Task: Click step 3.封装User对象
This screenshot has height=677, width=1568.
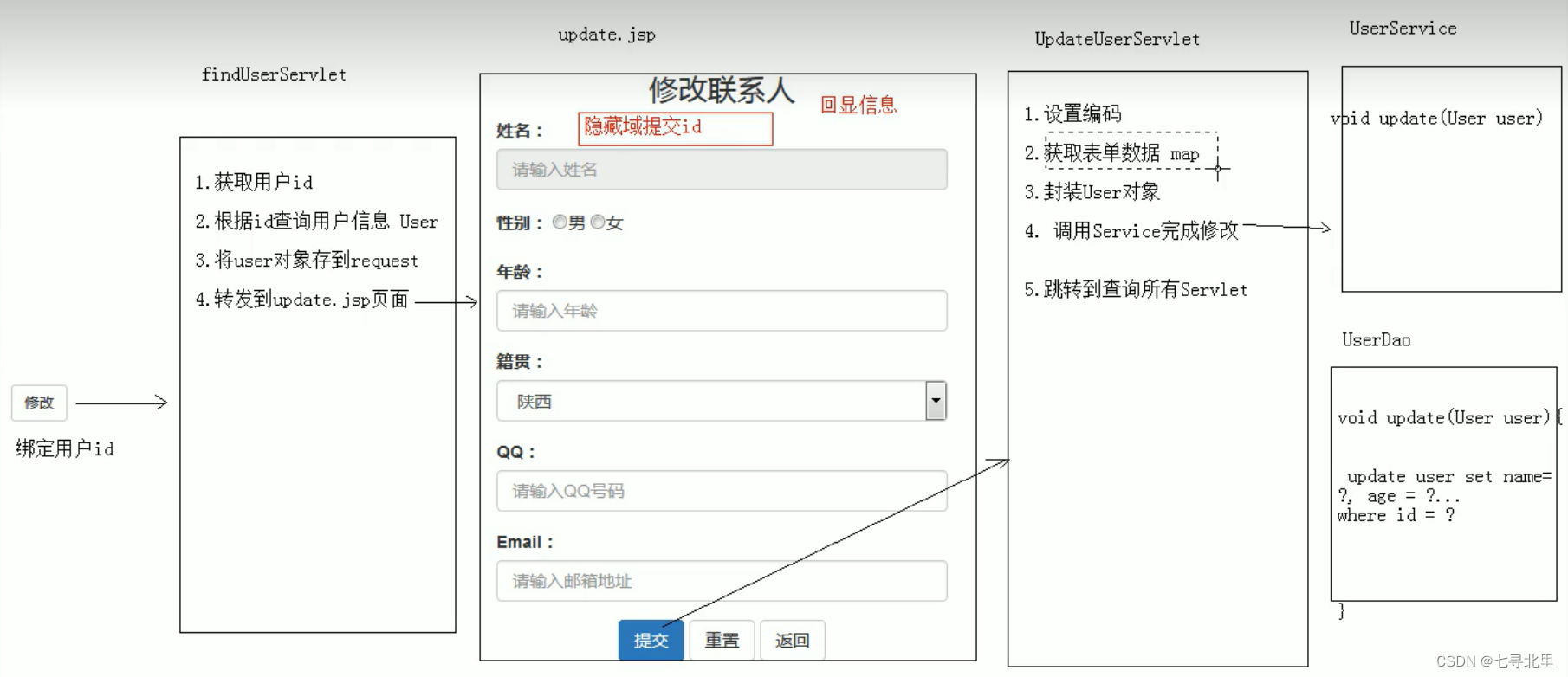Action: tap(1092, 192)
